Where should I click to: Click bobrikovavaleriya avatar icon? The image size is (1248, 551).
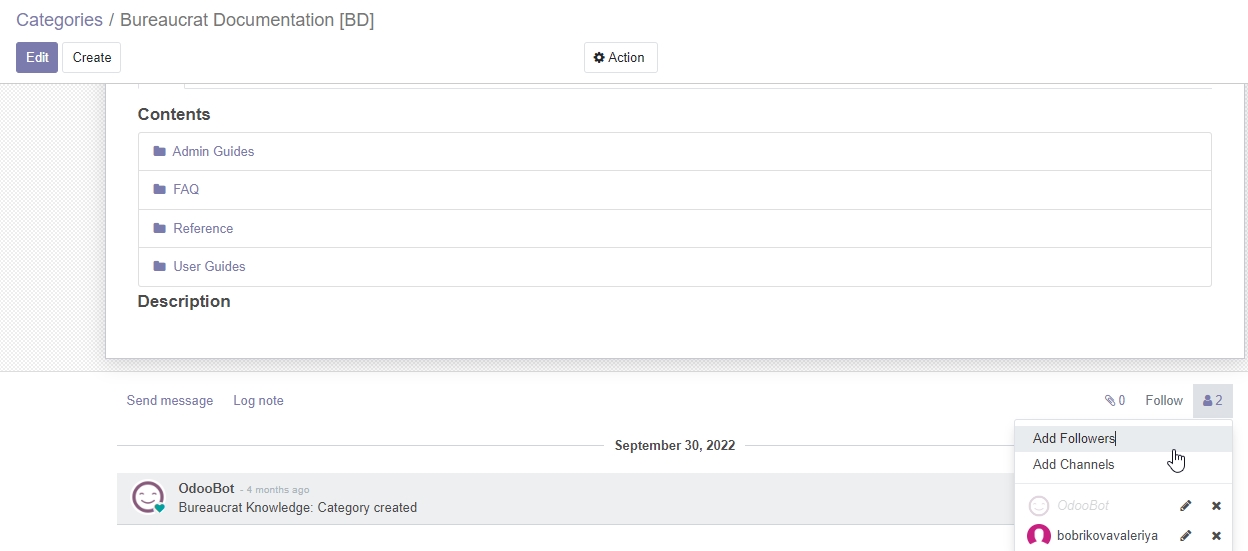[x=1039, y=536]
